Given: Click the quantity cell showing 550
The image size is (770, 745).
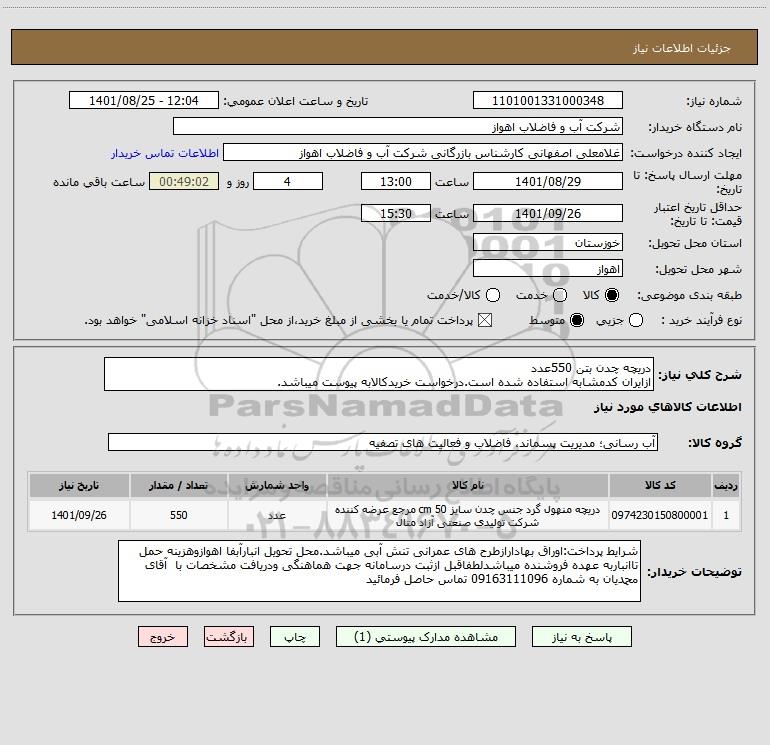Looking at the screenshot, I should pos(179,515).
